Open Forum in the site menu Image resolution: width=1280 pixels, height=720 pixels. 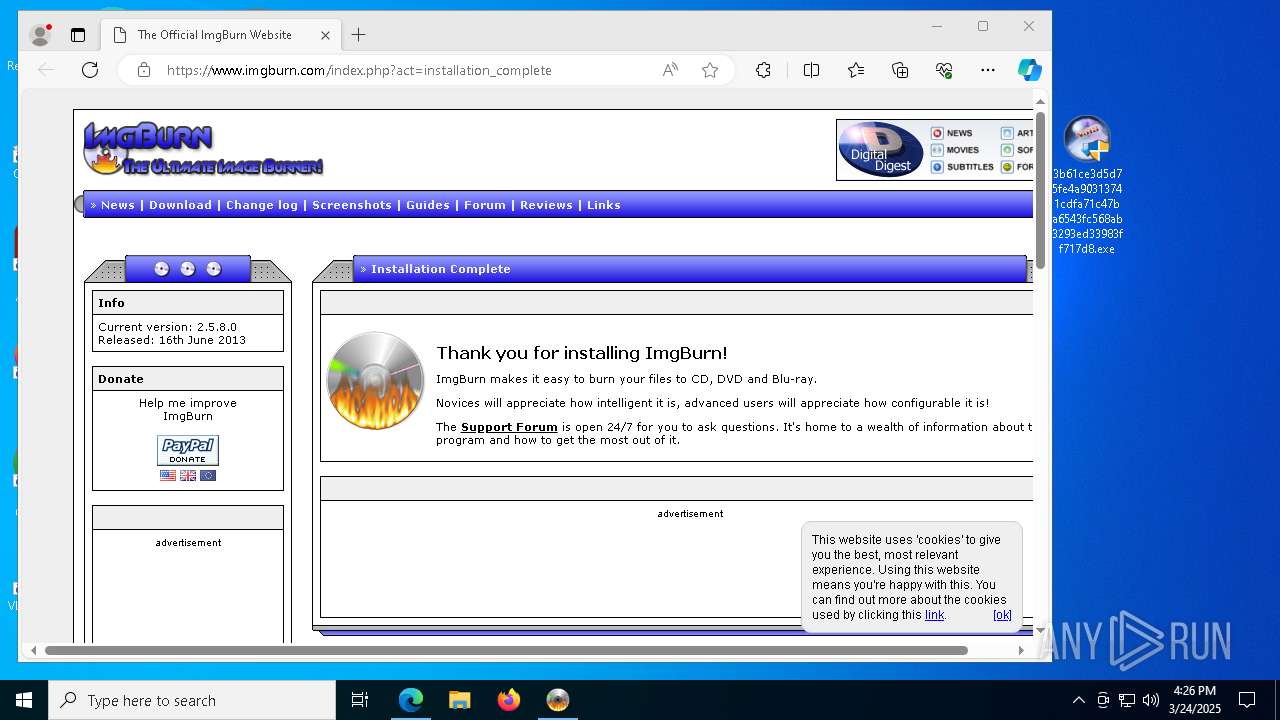[x=485, y=205]
